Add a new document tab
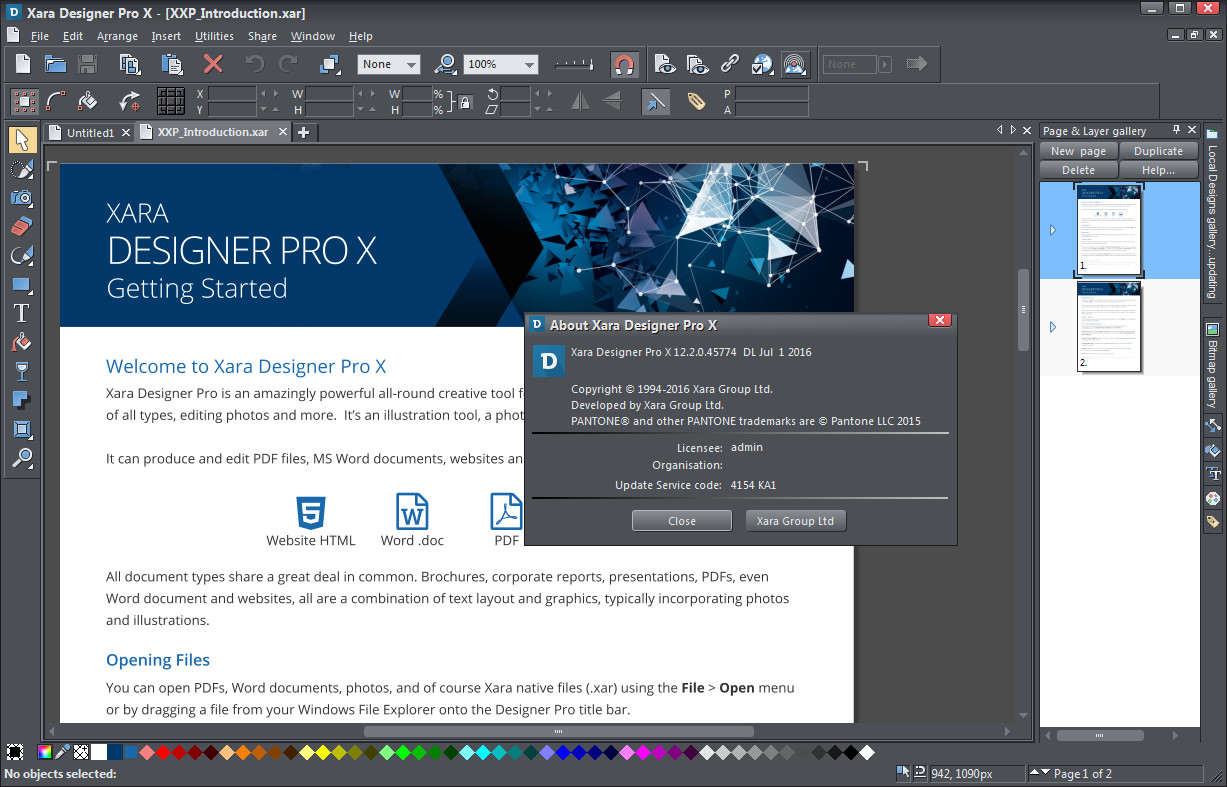 tap(304, 132)
